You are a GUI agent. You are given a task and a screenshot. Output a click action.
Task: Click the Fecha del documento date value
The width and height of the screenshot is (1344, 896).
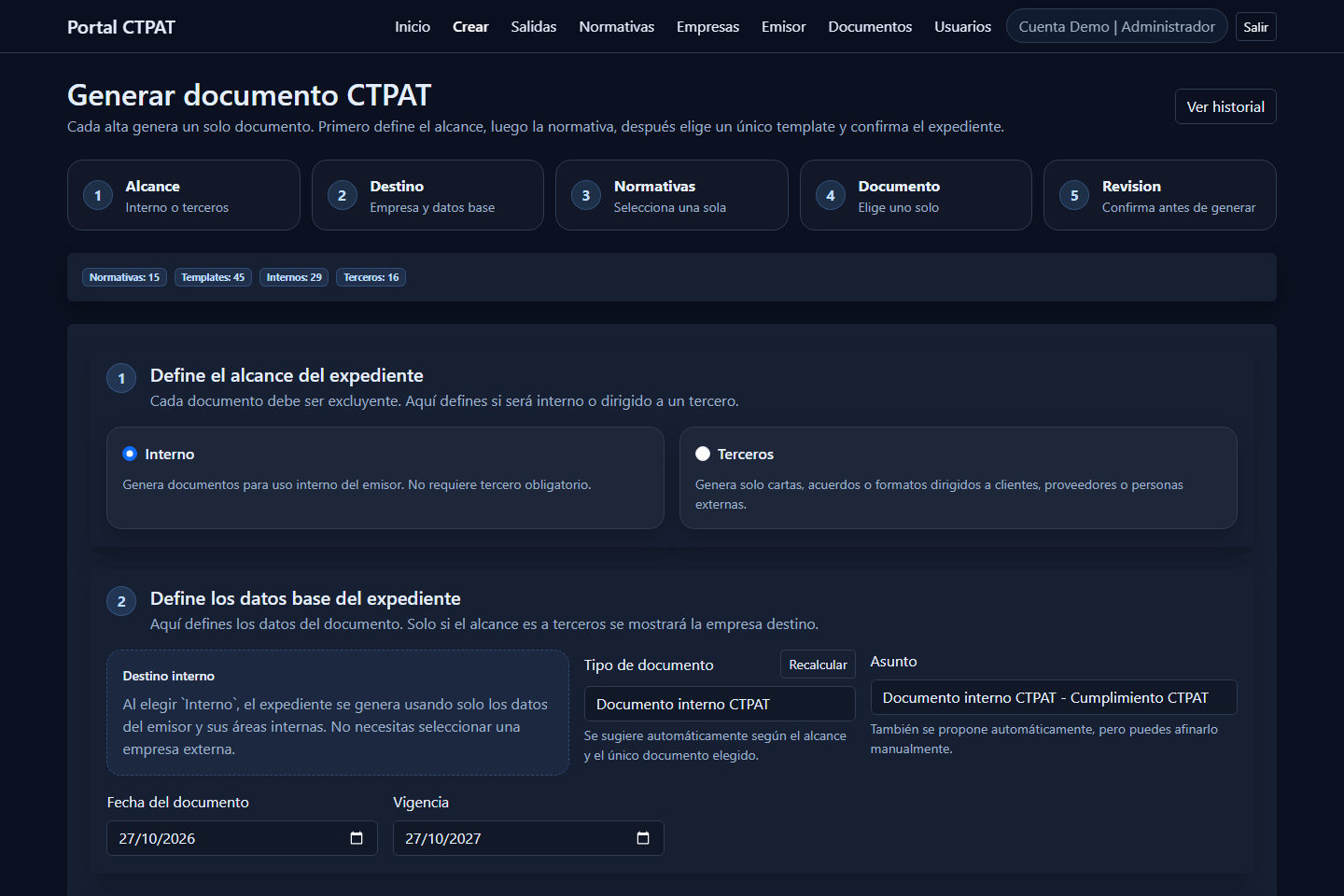[x=157, y=838]
